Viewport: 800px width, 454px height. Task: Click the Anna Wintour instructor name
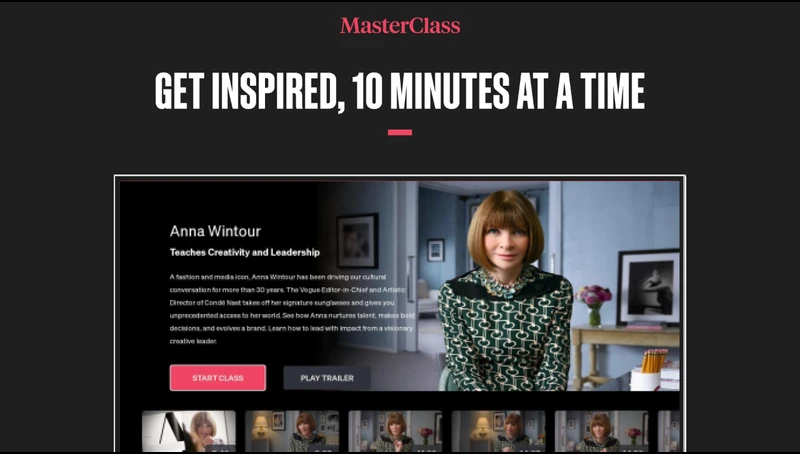(215, 232)
